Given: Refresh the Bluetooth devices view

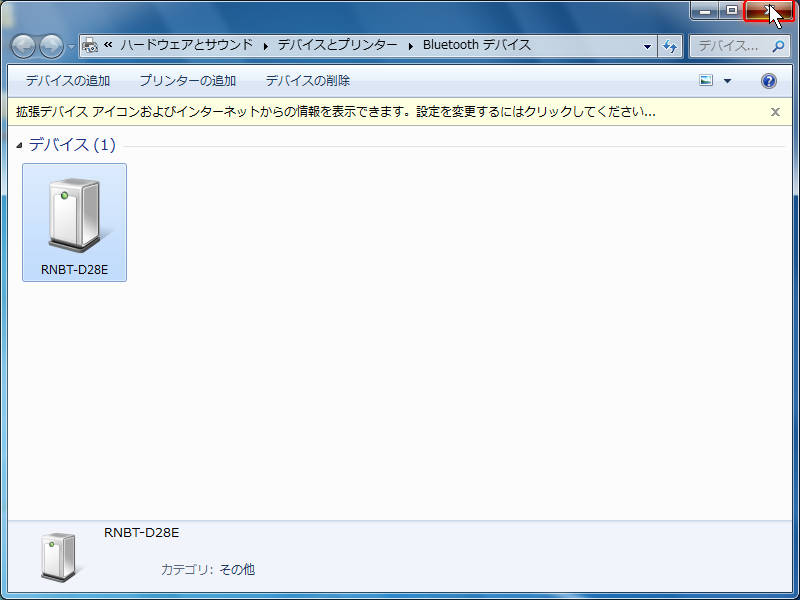Looking at the screenshot, I should pyautogui.click(x=670, y=46).
